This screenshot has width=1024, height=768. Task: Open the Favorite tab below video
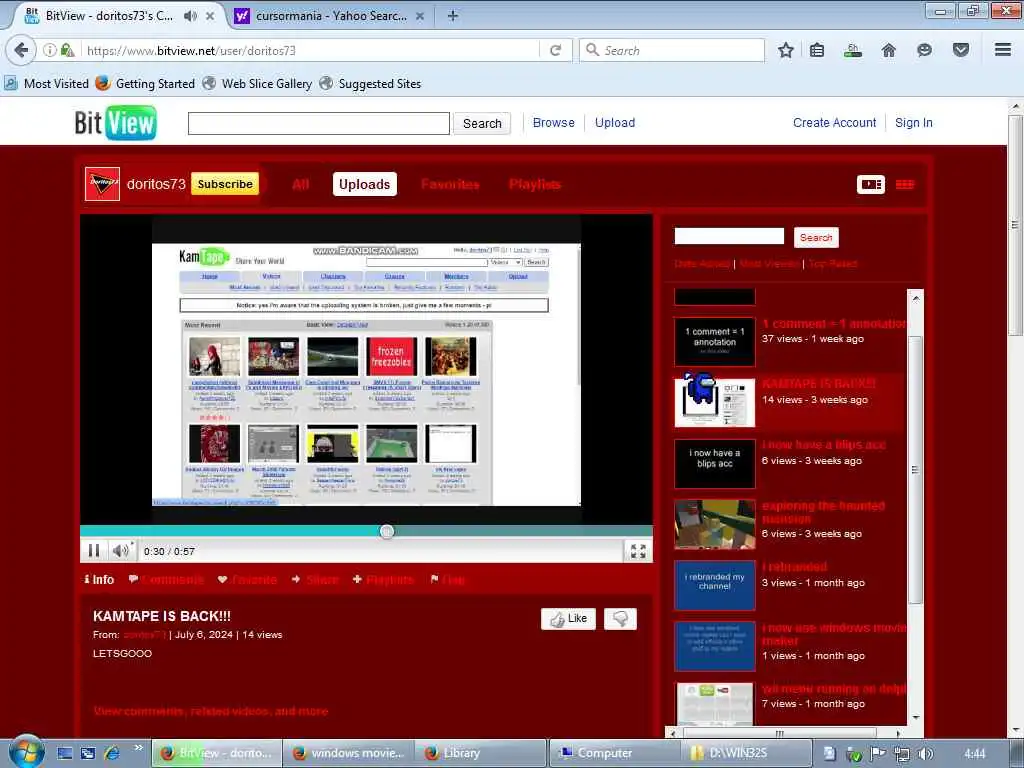pyautogui.click(x=247, y=579)
